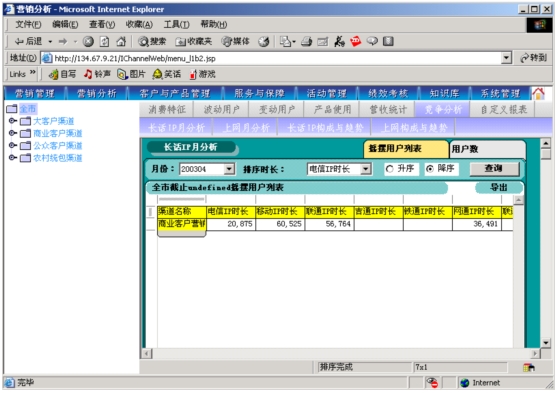Go to browser Home page icon

(x=121, y=42)
